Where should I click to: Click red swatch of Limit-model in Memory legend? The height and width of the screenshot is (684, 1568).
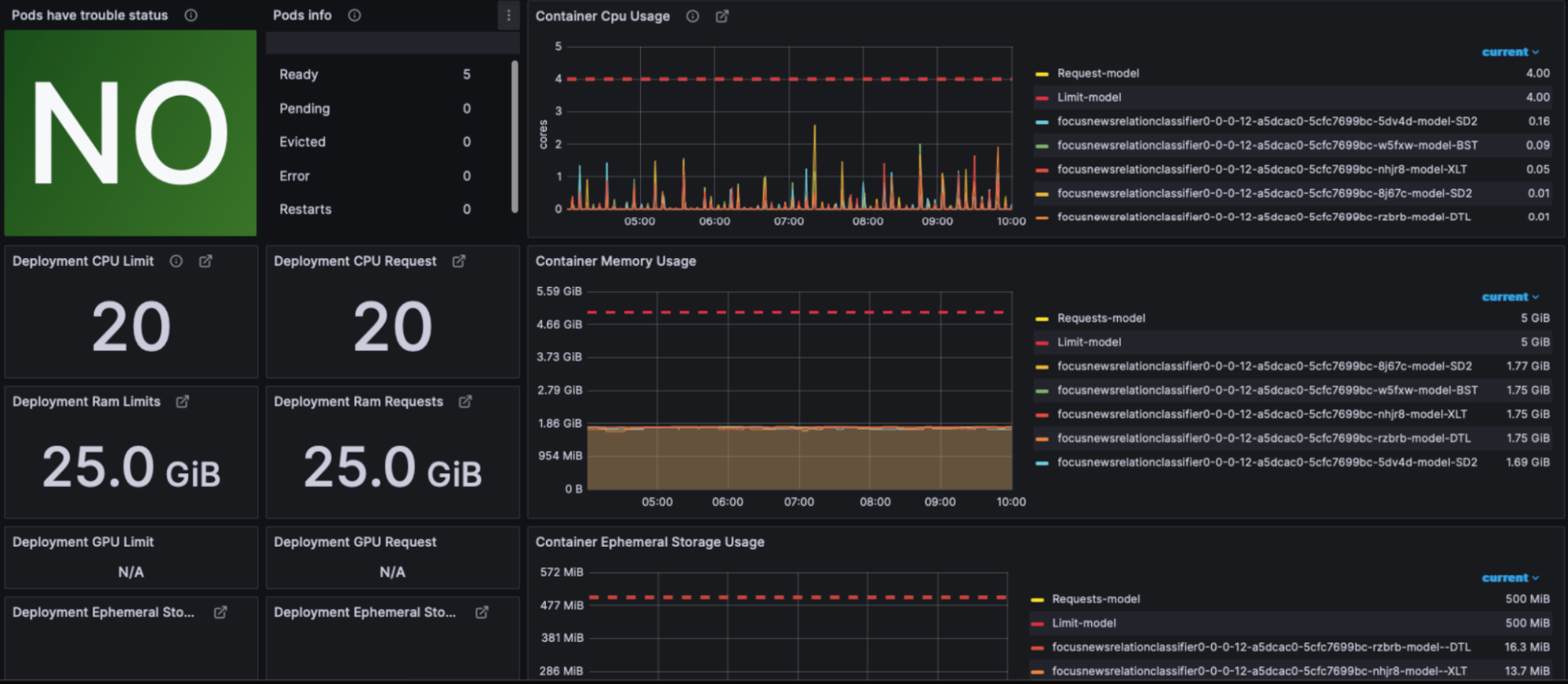point(1042,343)
